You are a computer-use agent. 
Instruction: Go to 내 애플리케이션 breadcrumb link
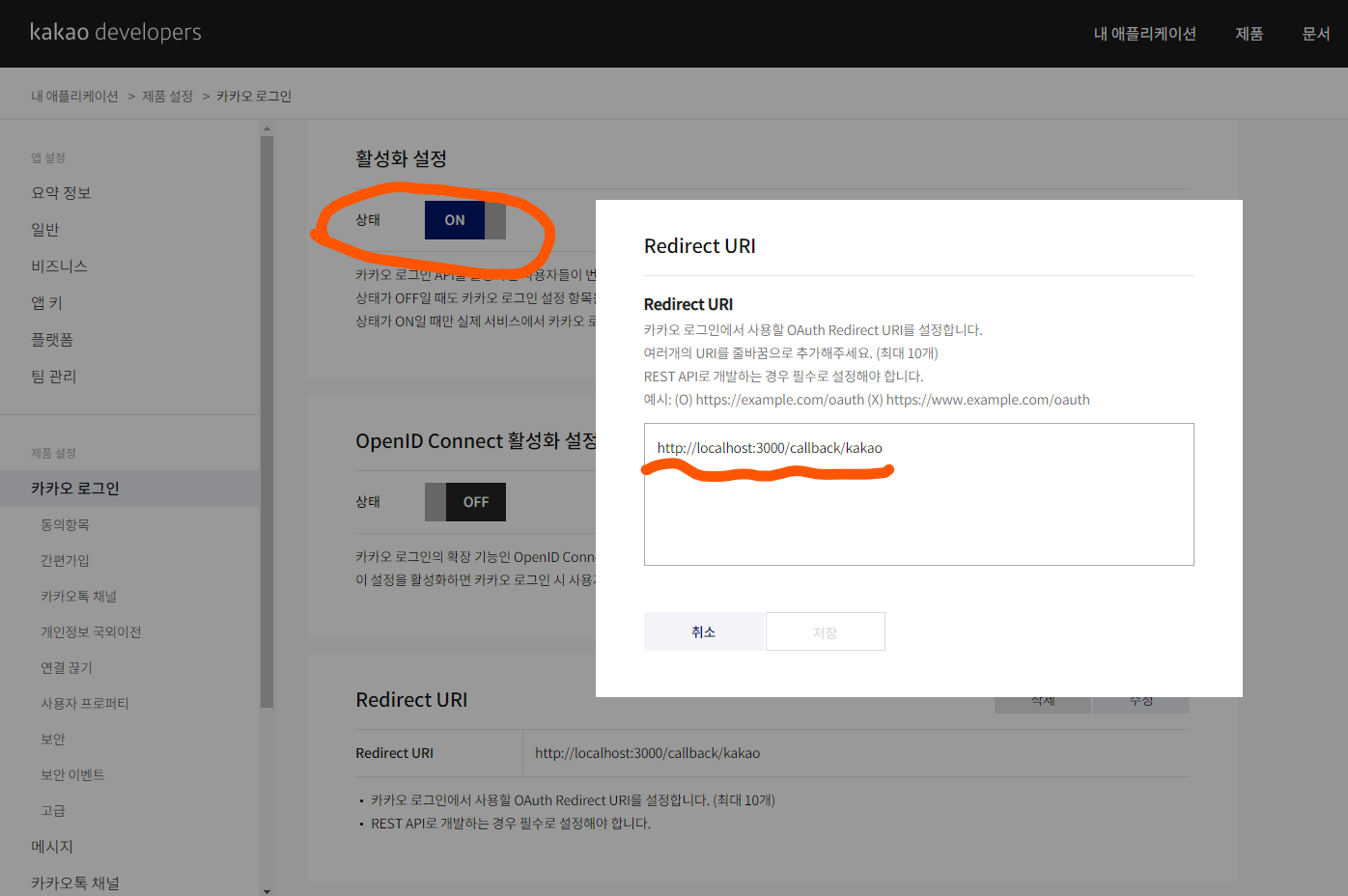[x=74, y=97]
